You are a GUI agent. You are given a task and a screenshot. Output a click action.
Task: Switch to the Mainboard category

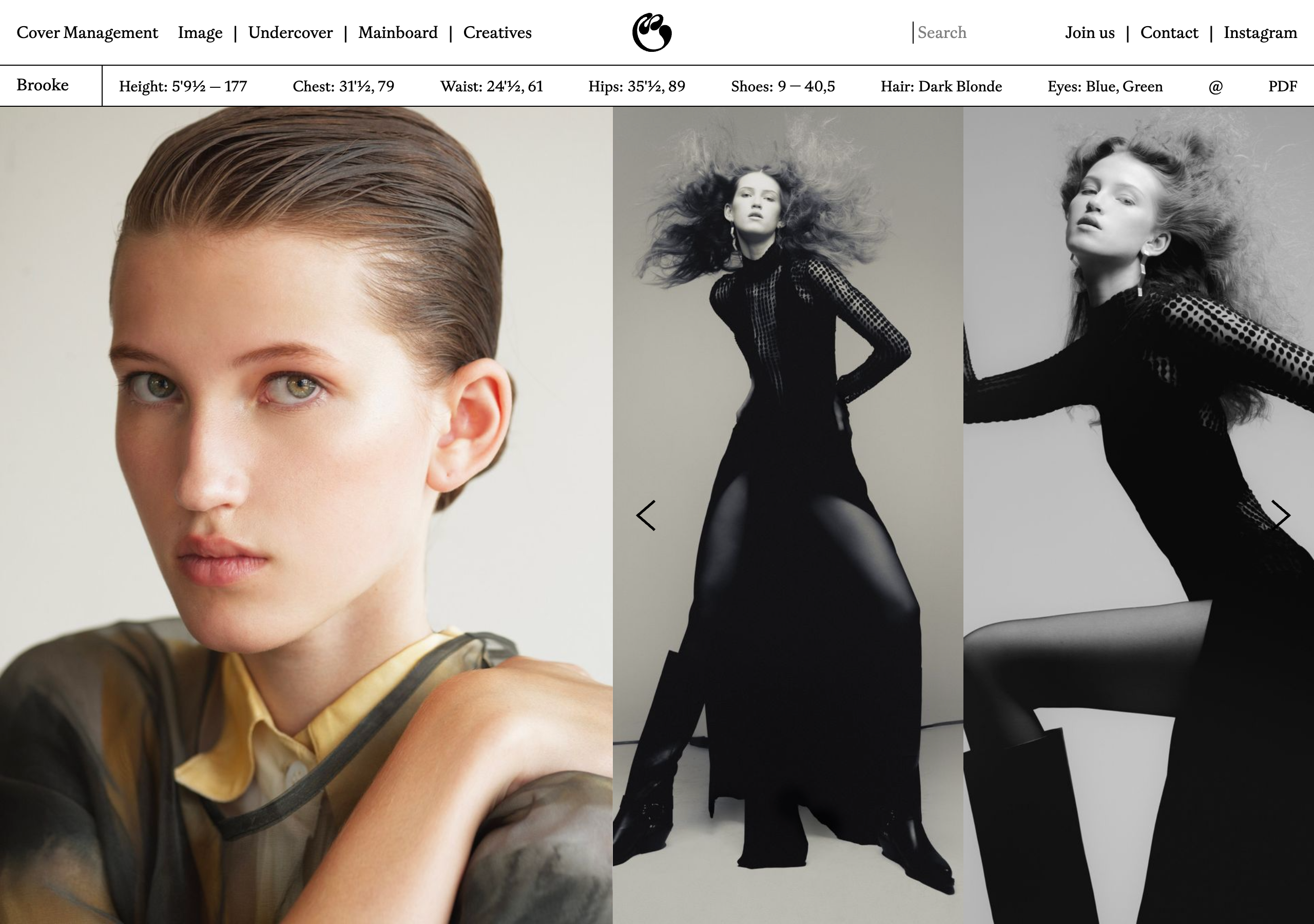click(398, 33)
